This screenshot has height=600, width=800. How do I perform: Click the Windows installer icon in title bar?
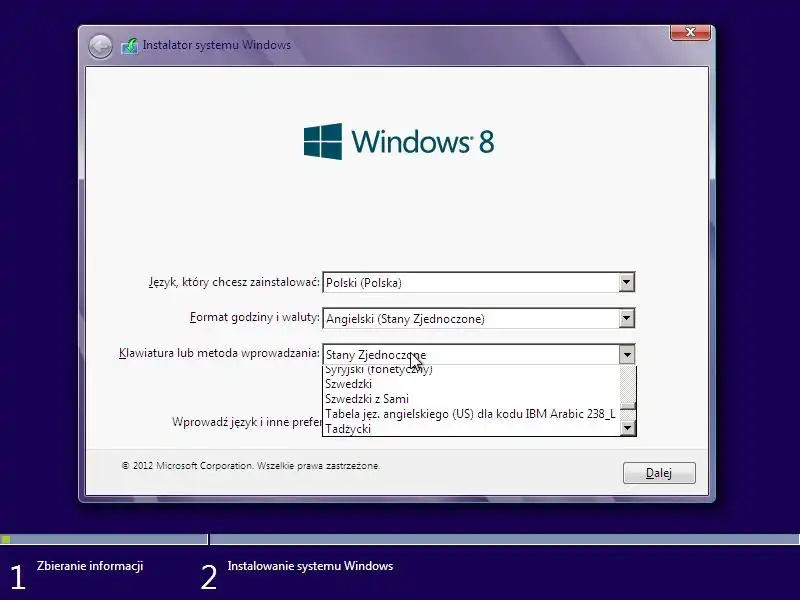130,46
